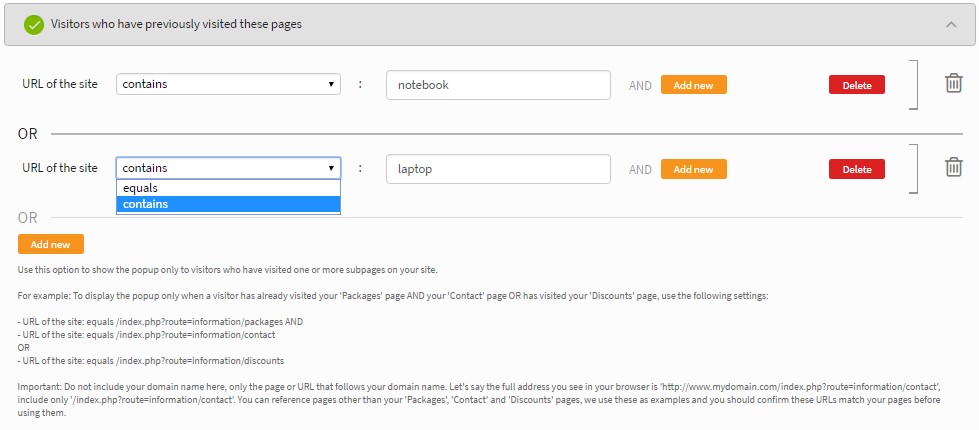
Task: Add new OR group with the bottom button
Action: pyautogui.click(x=51, y=244)
